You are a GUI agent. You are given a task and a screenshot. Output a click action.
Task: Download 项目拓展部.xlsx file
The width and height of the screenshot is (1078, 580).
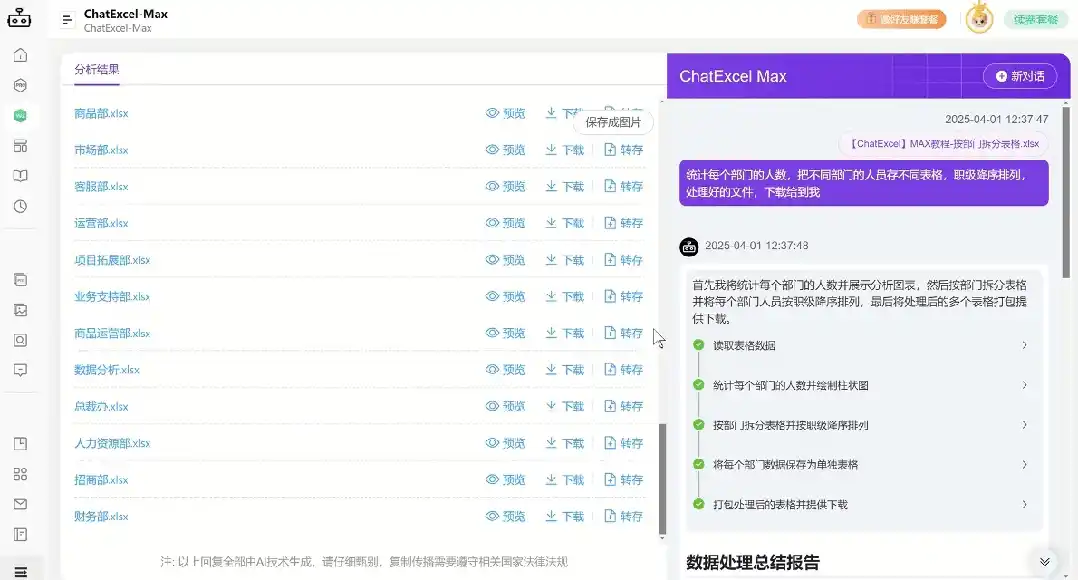tap(564, 260)
